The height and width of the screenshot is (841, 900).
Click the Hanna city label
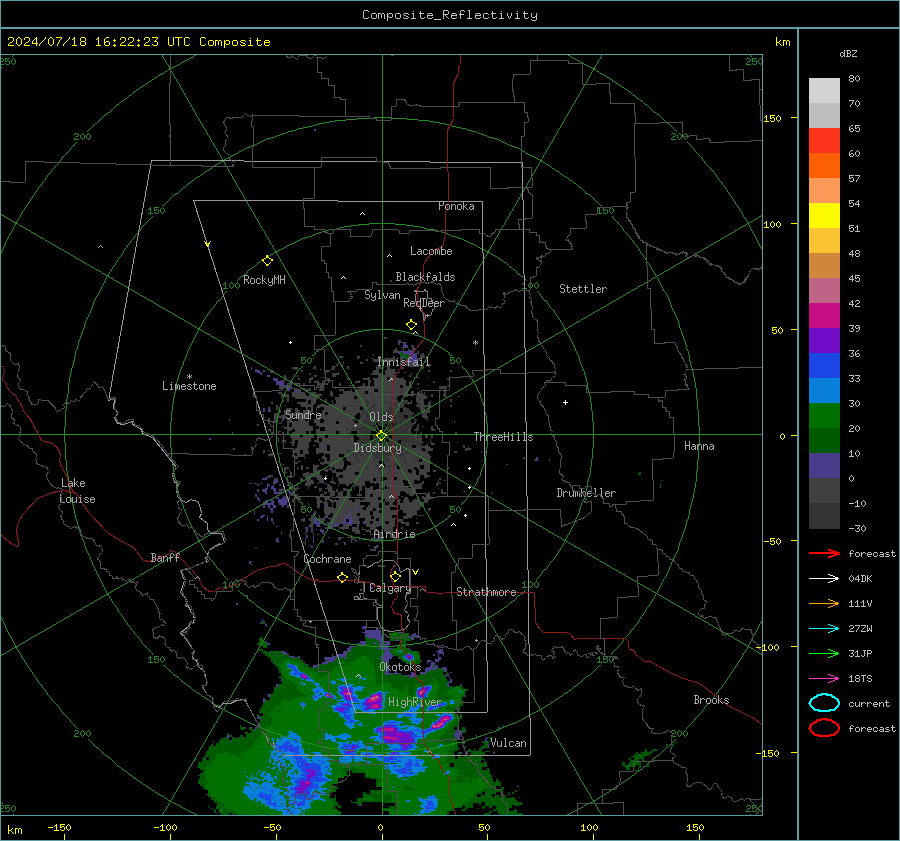click(x=699, y=446)
